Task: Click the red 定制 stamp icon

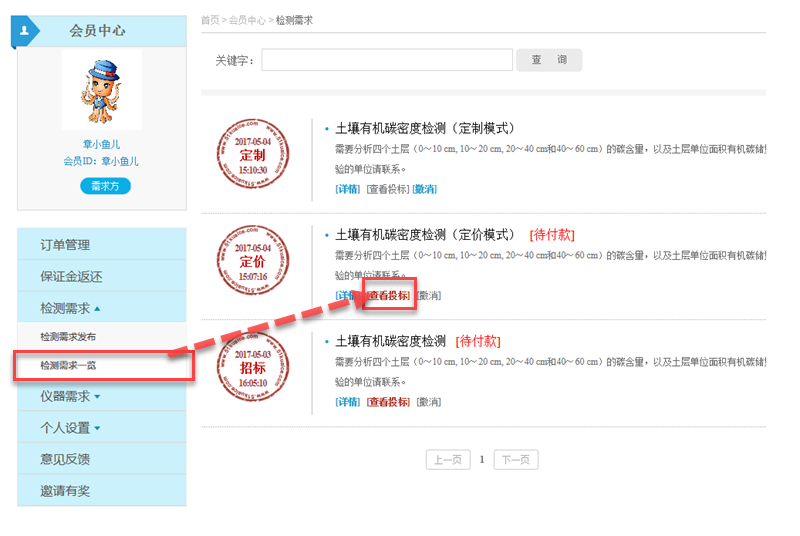Action: 252,156
